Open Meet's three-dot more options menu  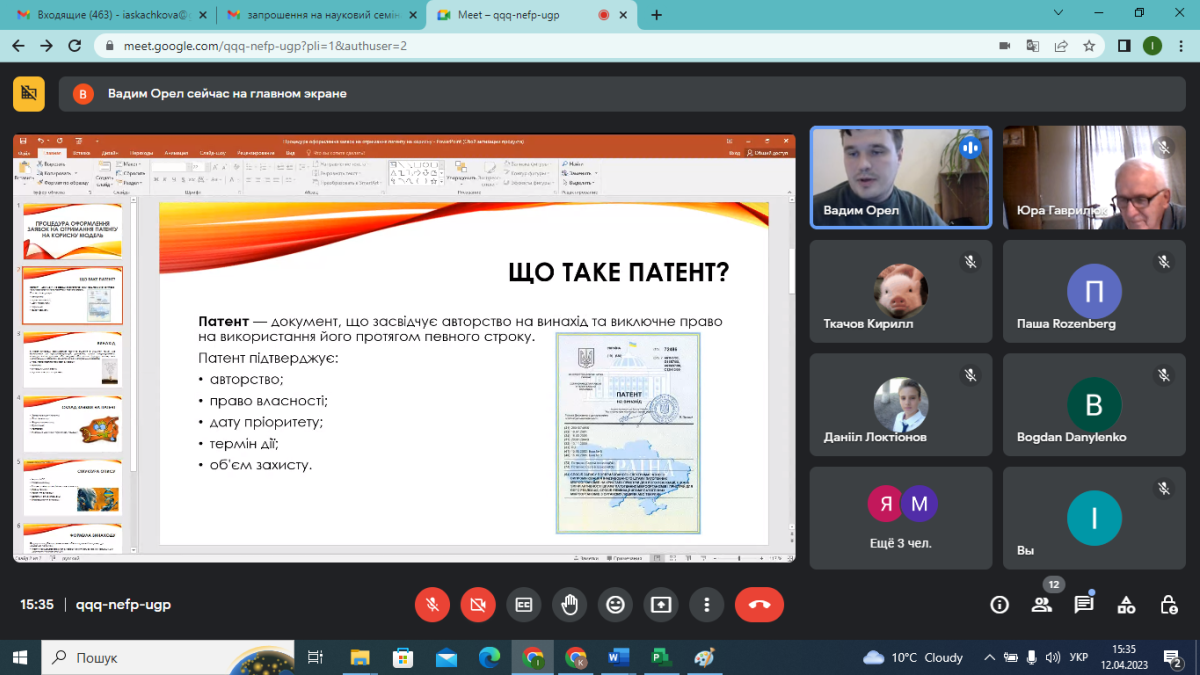pos(706,604)
